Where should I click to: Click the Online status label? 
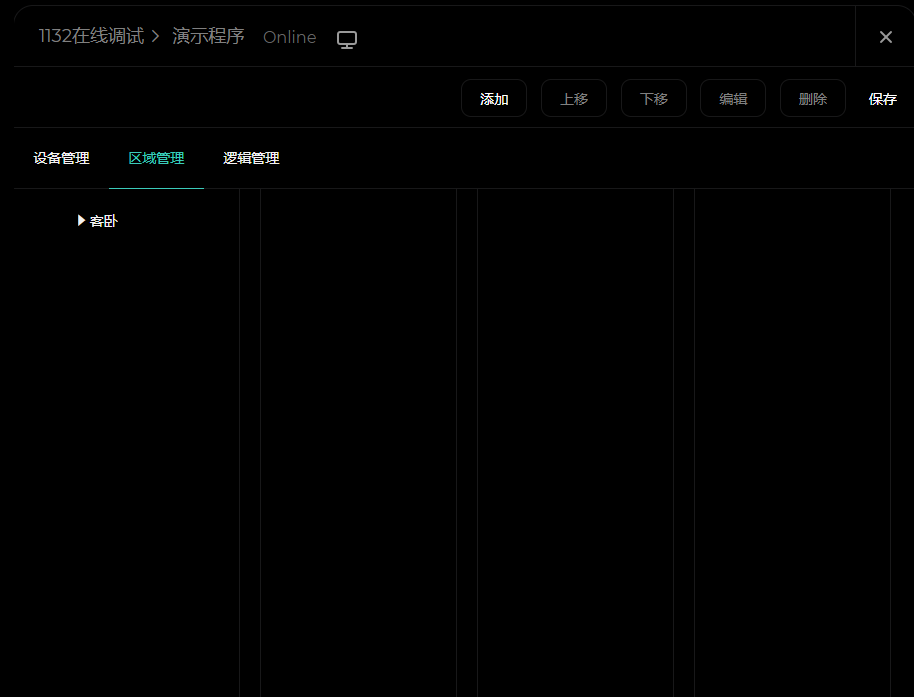[x=290, y=37]
